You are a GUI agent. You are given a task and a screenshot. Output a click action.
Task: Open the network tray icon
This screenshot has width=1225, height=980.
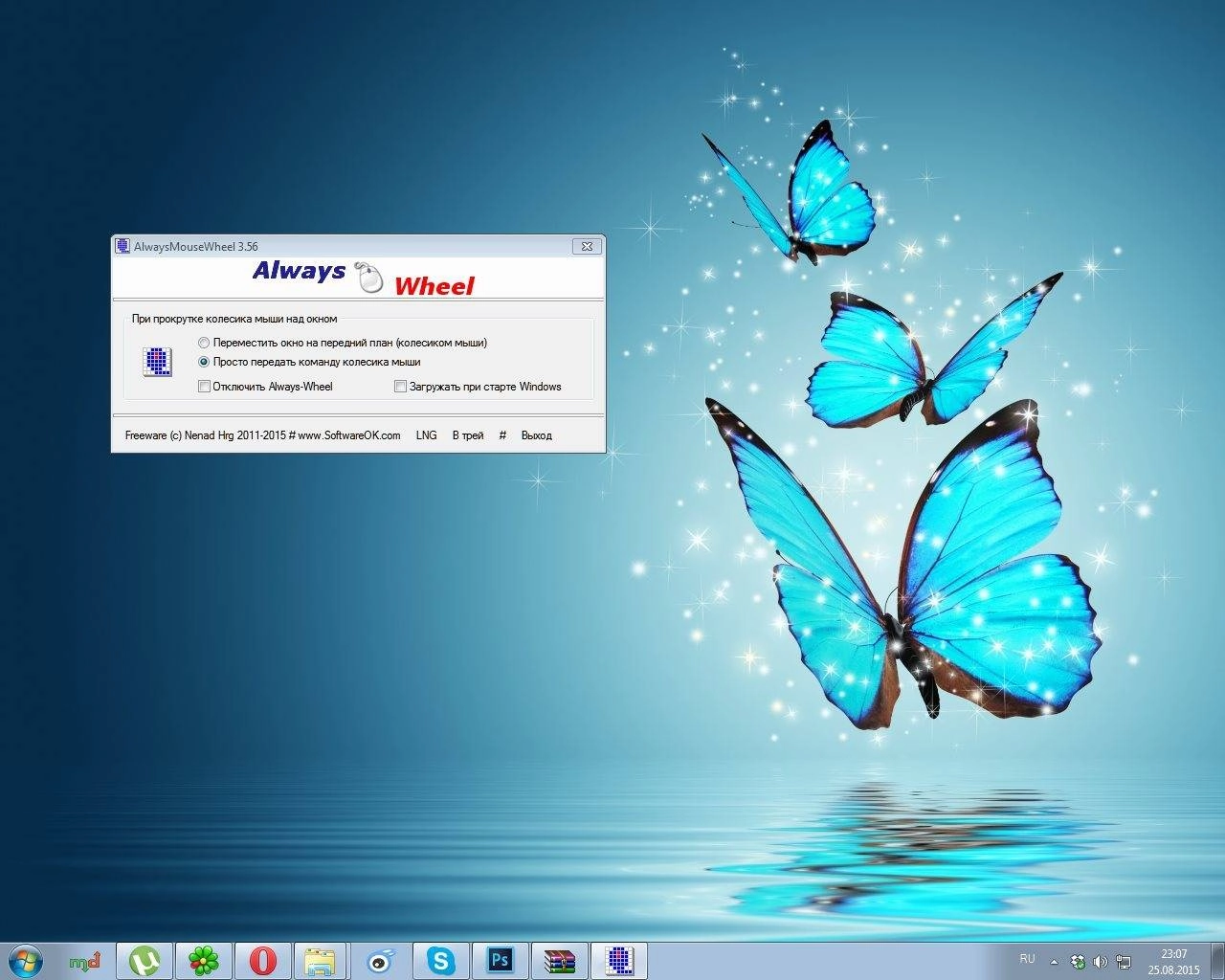(x=1123, y=961)
